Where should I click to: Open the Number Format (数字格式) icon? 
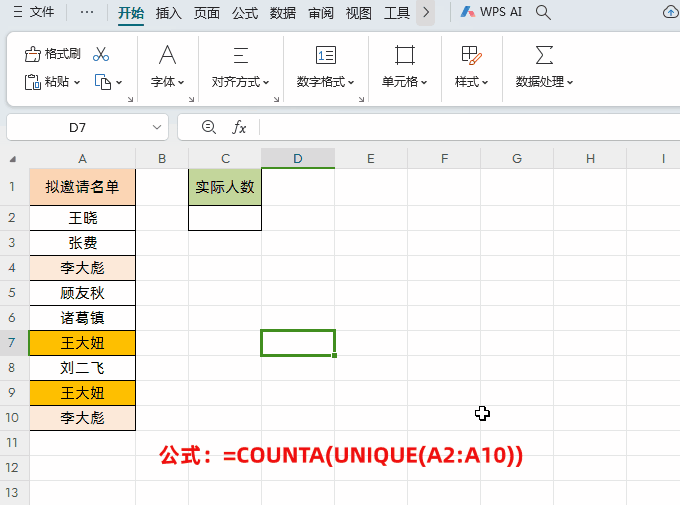[326, 55]
